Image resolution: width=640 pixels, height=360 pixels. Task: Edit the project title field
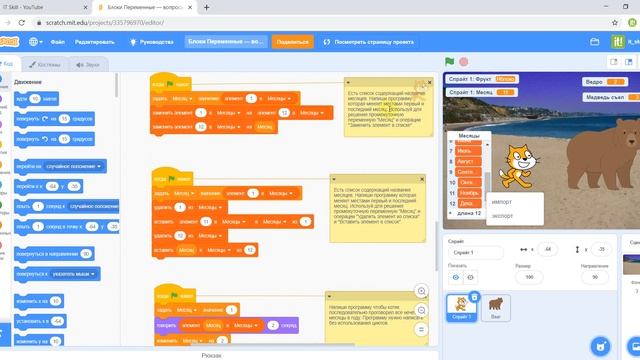tap(226, 42)
